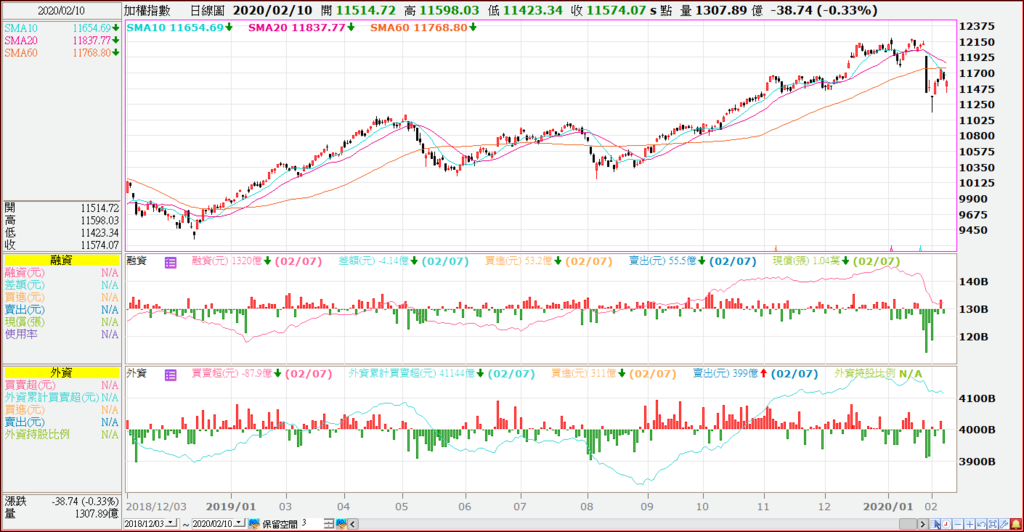The image size is (1024, 532).
Task: Open the end date 2020/02/10 dropdown
Action: coord(238,523)
